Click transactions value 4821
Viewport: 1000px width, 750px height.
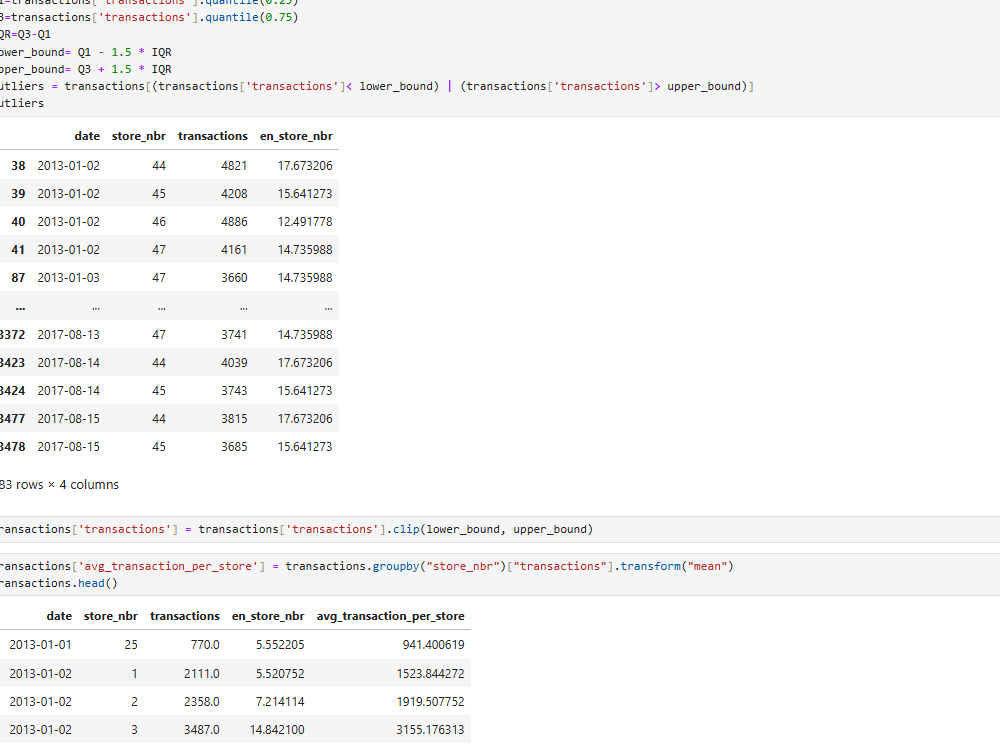234,166
